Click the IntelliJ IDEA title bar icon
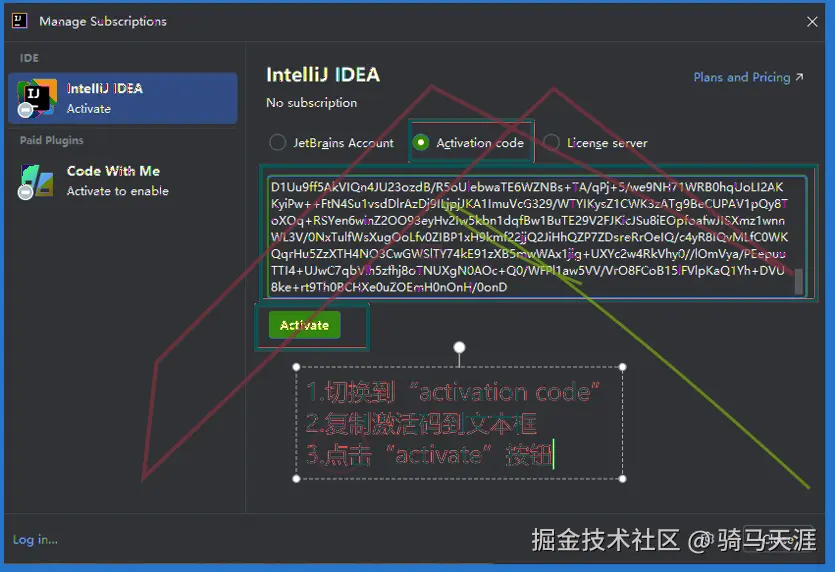This screenshot has width=835, height=572. [20, 21]
